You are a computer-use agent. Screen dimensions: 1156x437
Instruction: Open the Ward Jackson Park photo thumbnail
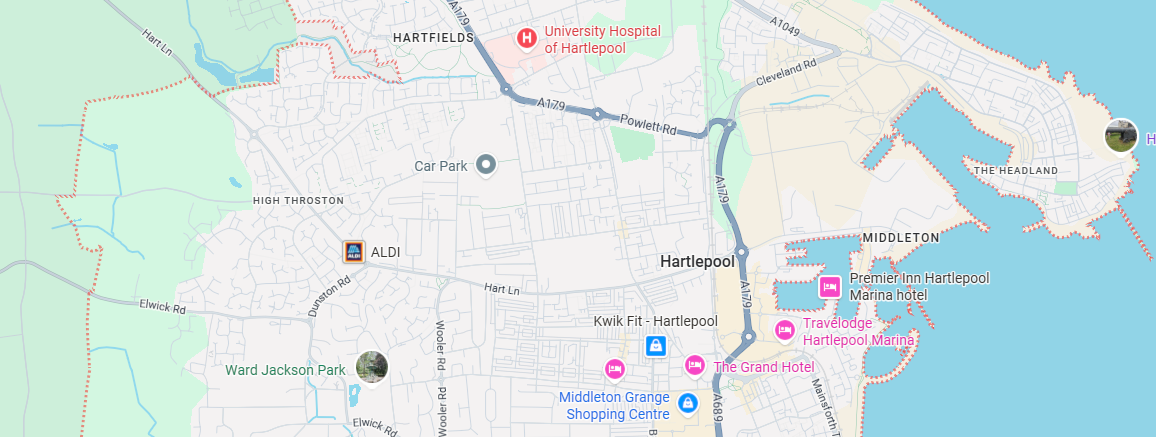point(372,366)
